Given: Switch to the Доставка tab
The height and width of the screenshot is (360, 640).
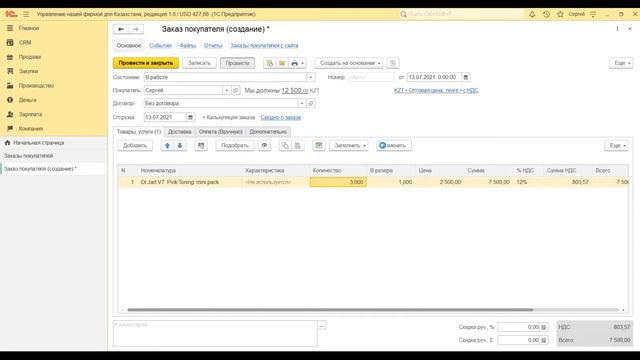Looking at the screenshot, I should point(180,132).
